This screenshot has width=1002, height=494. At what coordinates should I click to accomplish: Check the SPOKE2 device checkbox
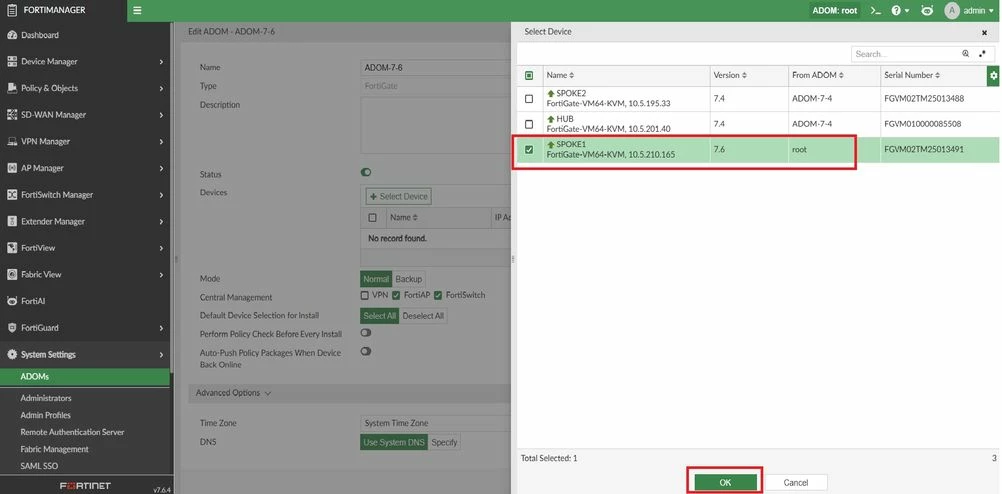pos(529,98)
